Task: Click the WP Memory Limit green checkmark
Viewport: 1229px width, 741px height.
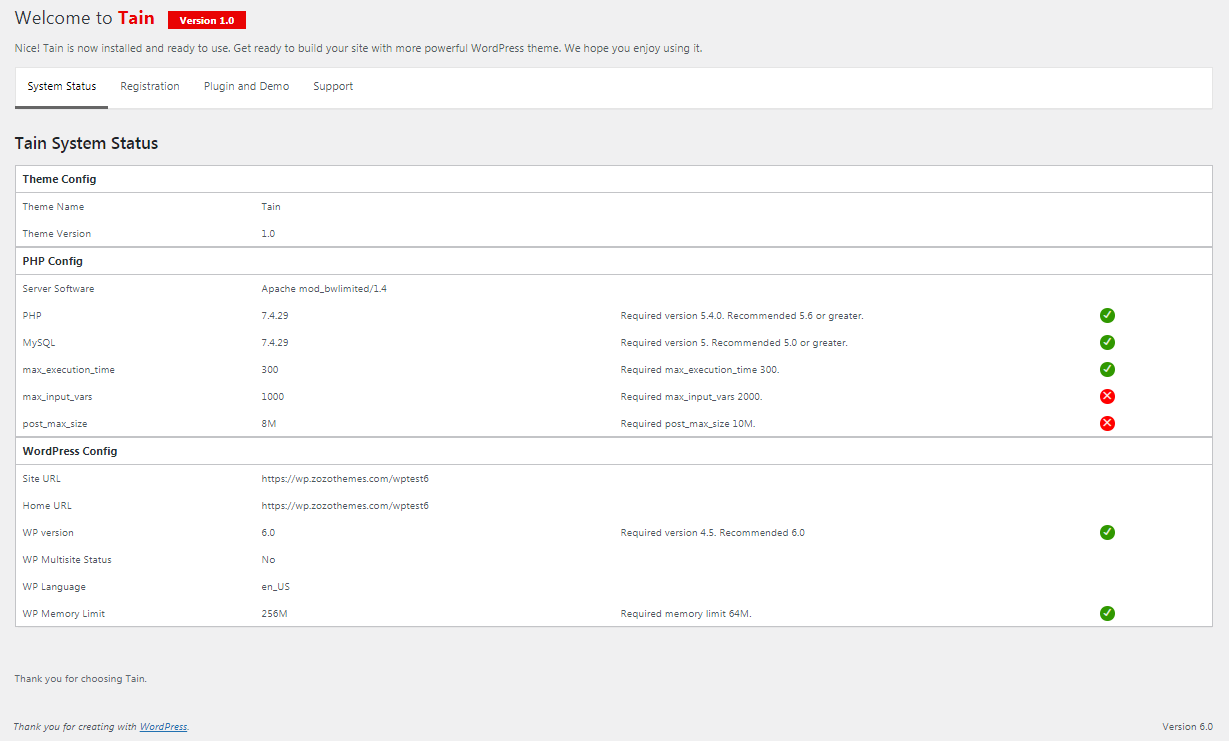Action: (x=1107, y=613)
